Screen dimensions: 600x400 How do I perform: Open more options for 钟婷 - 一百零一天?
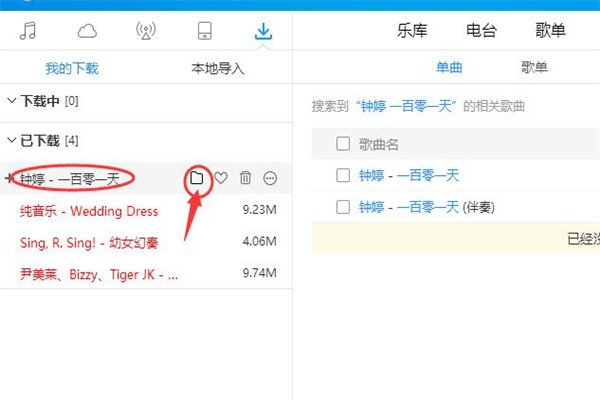(x=270, y=178)
